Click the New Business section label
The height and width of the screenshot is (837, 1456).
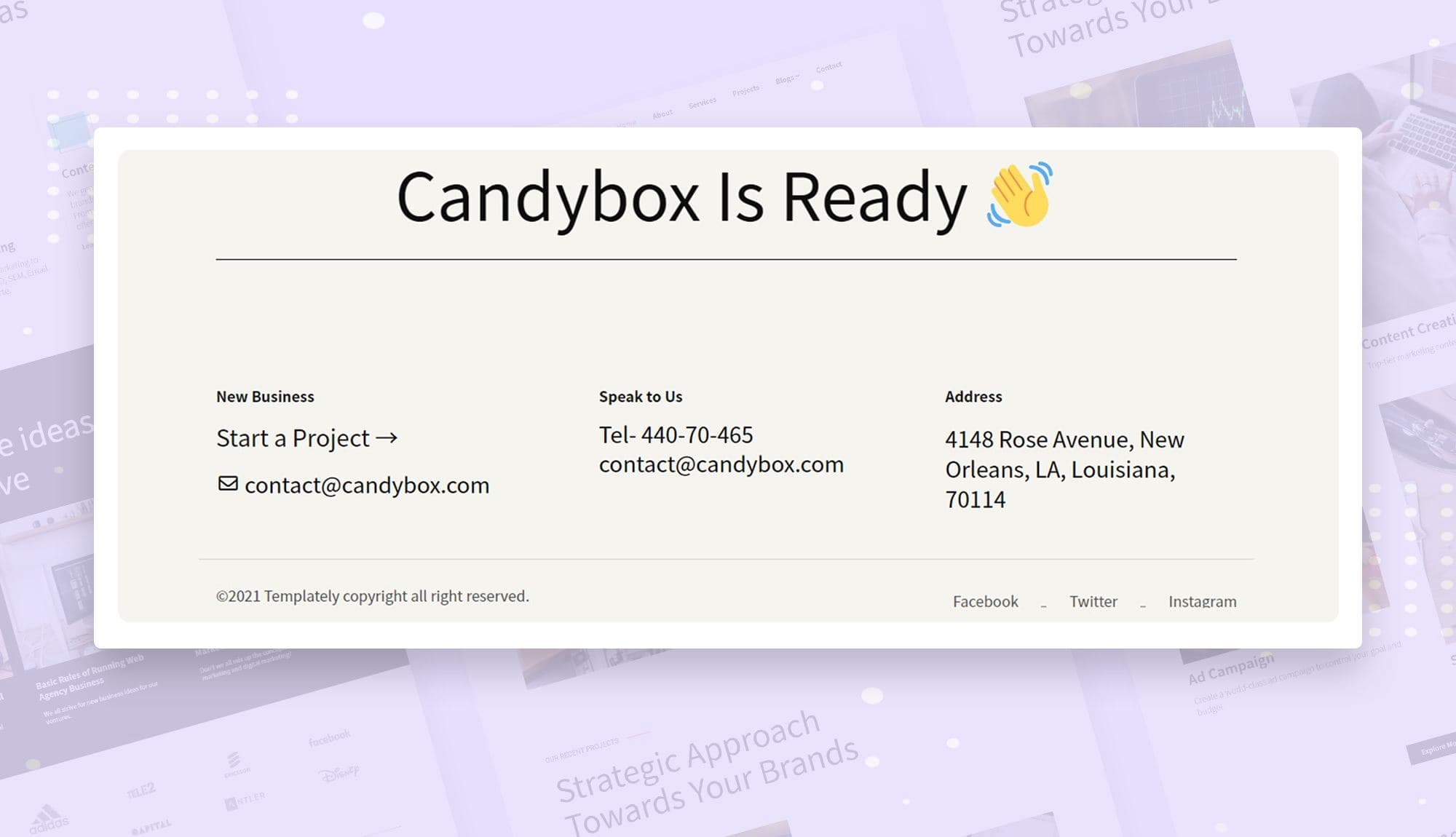(264, 397)
